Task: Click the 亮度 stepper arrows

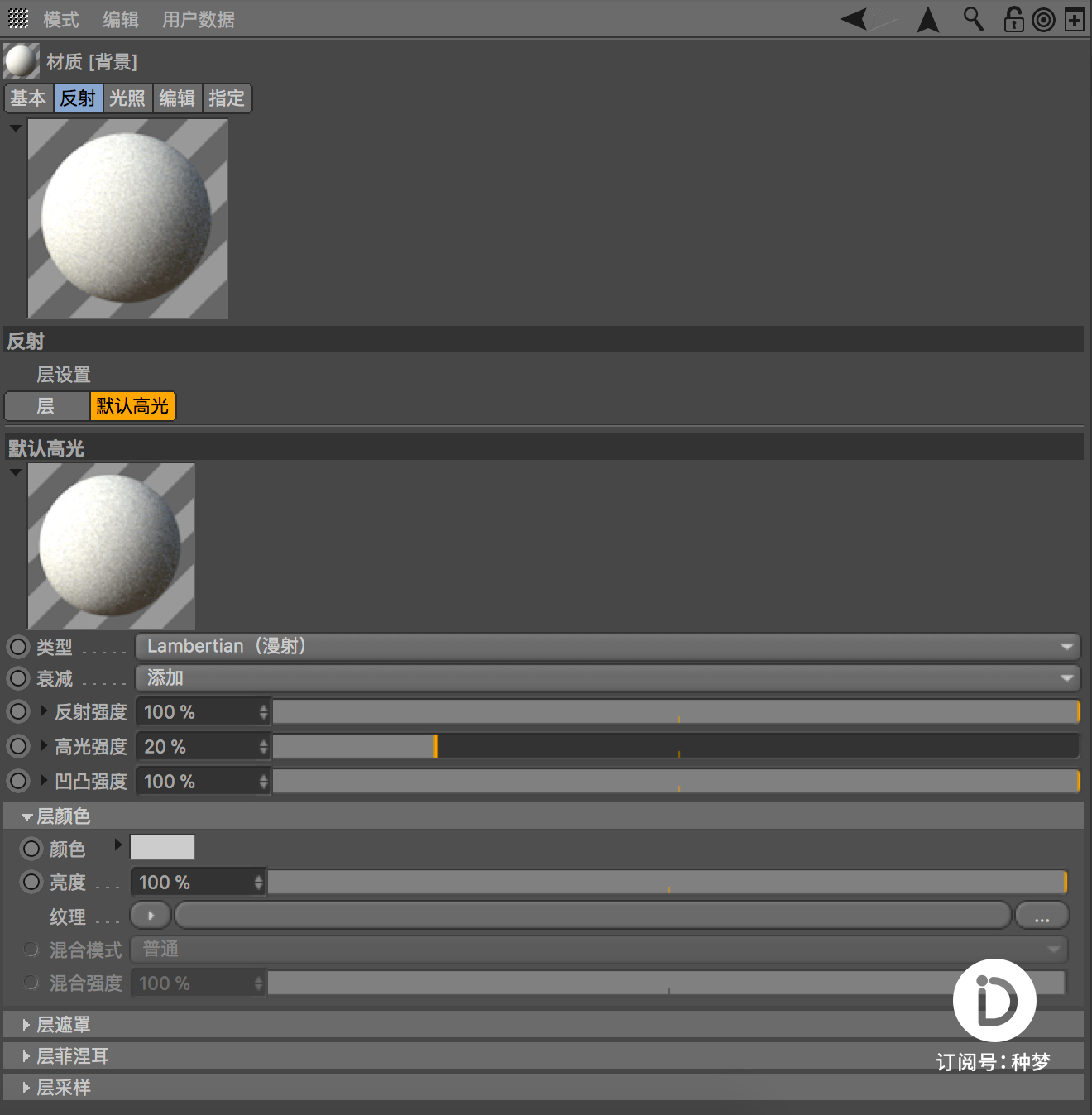Action: pyautogui.click(x=259, y=883)
